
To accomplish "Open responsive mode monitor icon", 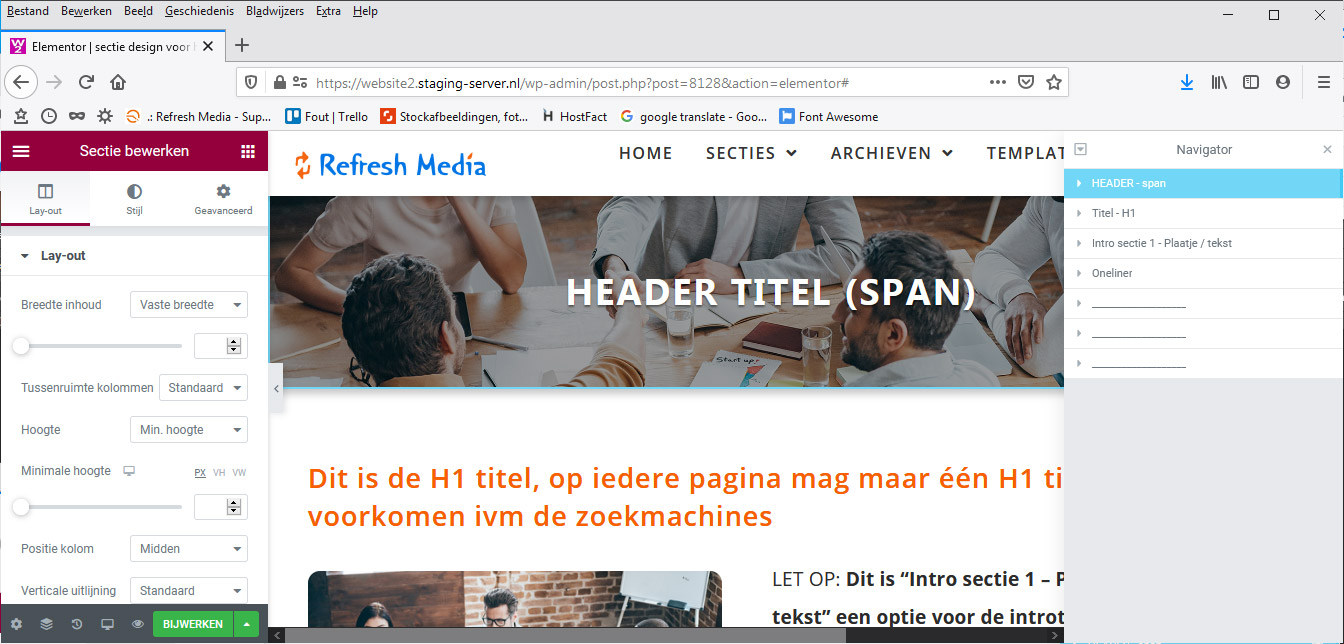I will pyautogui.click(x=107, y=624).
